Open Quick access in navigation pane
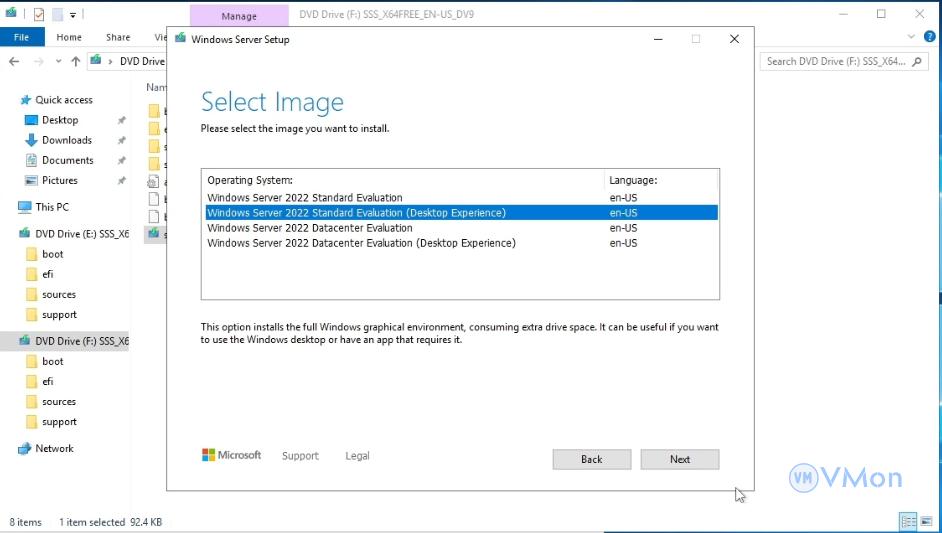The height and width of the screenshot is (533, 942). point(64,100)
